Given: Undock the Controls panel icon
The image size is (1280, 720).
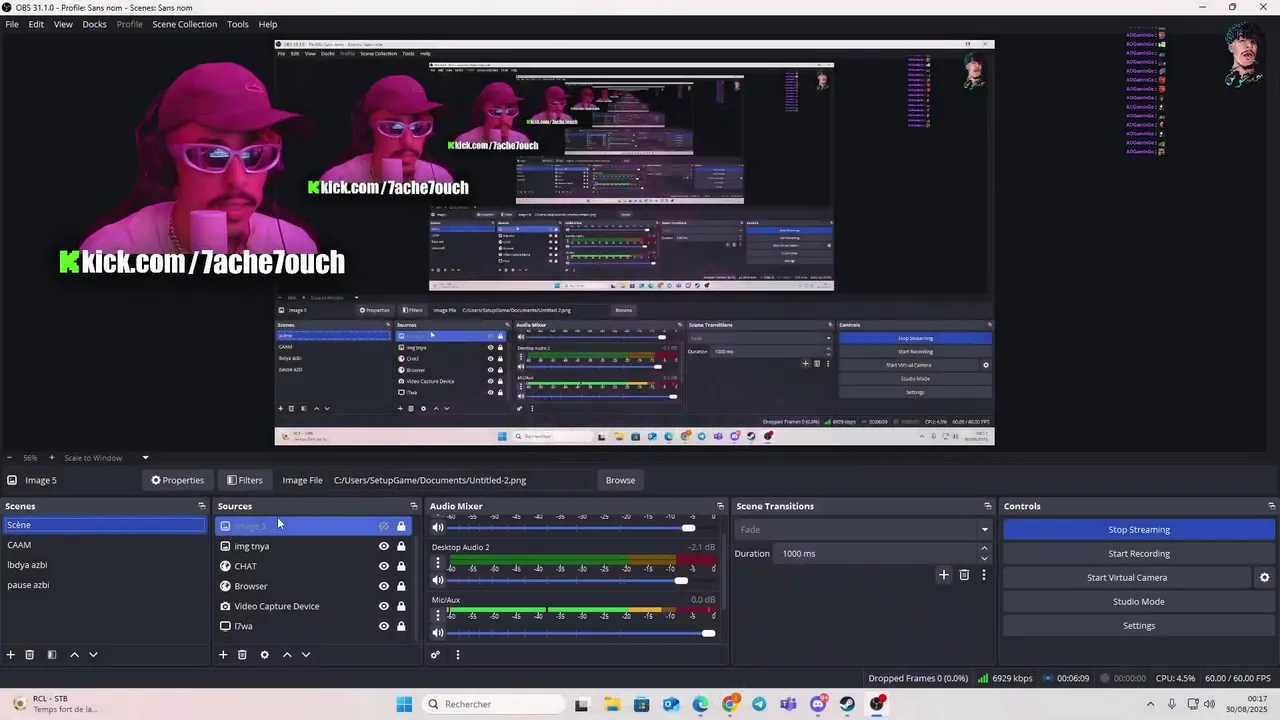Looking at the screenshot, I should pos(1271,506).
